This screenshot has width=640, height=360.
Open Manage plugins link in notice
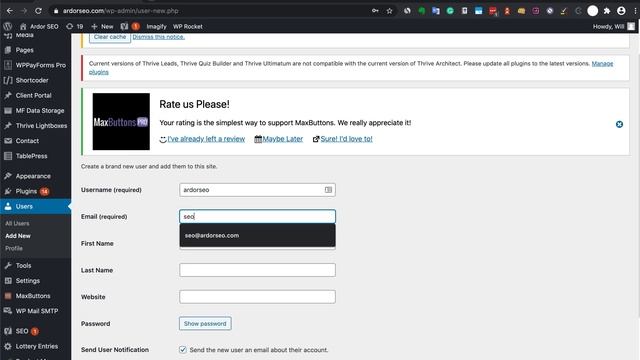[602, 64]
